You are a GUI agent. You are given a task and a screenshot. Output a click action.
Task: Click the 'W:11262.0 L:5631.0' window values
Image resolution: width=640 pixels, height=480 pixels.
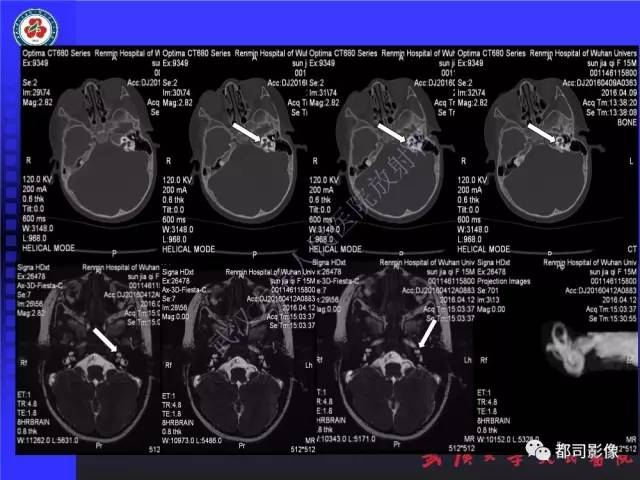pos(48,440)
